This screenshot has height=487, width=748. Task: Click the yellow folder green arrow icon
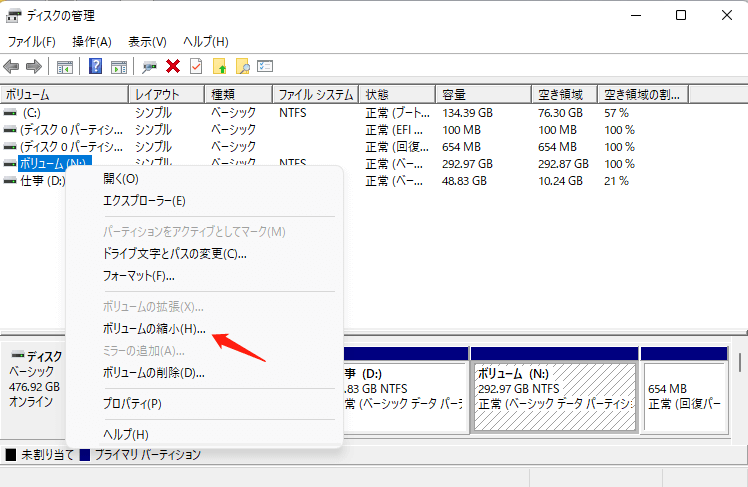click(x=219, y=66)
